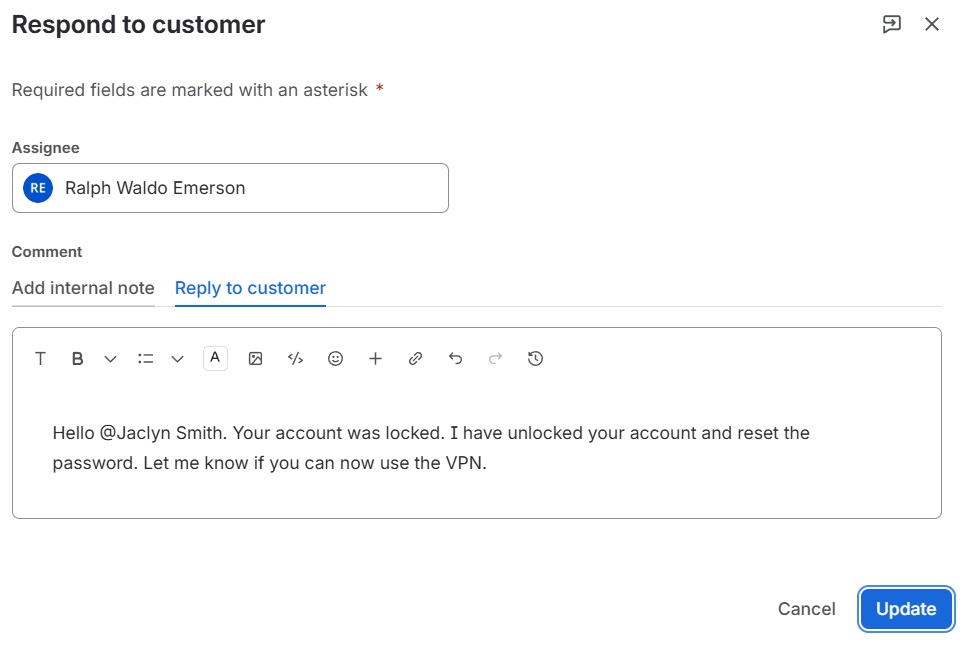Cancel the customer response
This screenshot has width=967, height=647.
[x=807, y=609]
